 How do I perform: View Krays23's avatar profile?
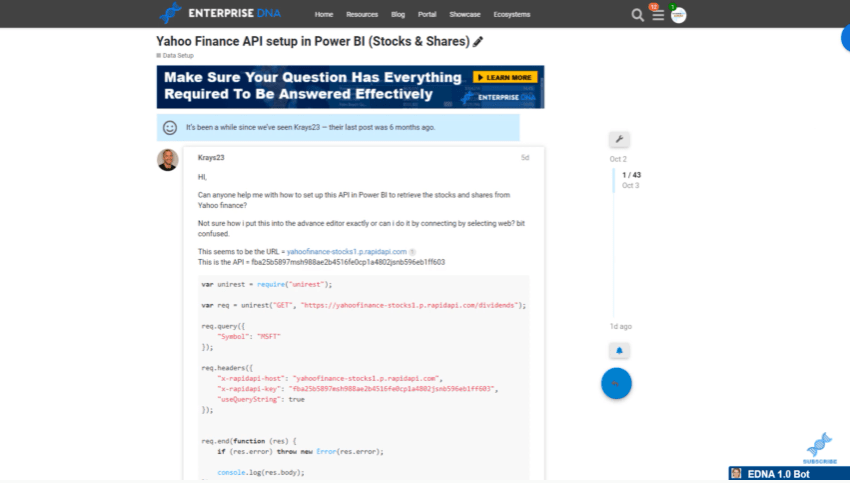168,160
